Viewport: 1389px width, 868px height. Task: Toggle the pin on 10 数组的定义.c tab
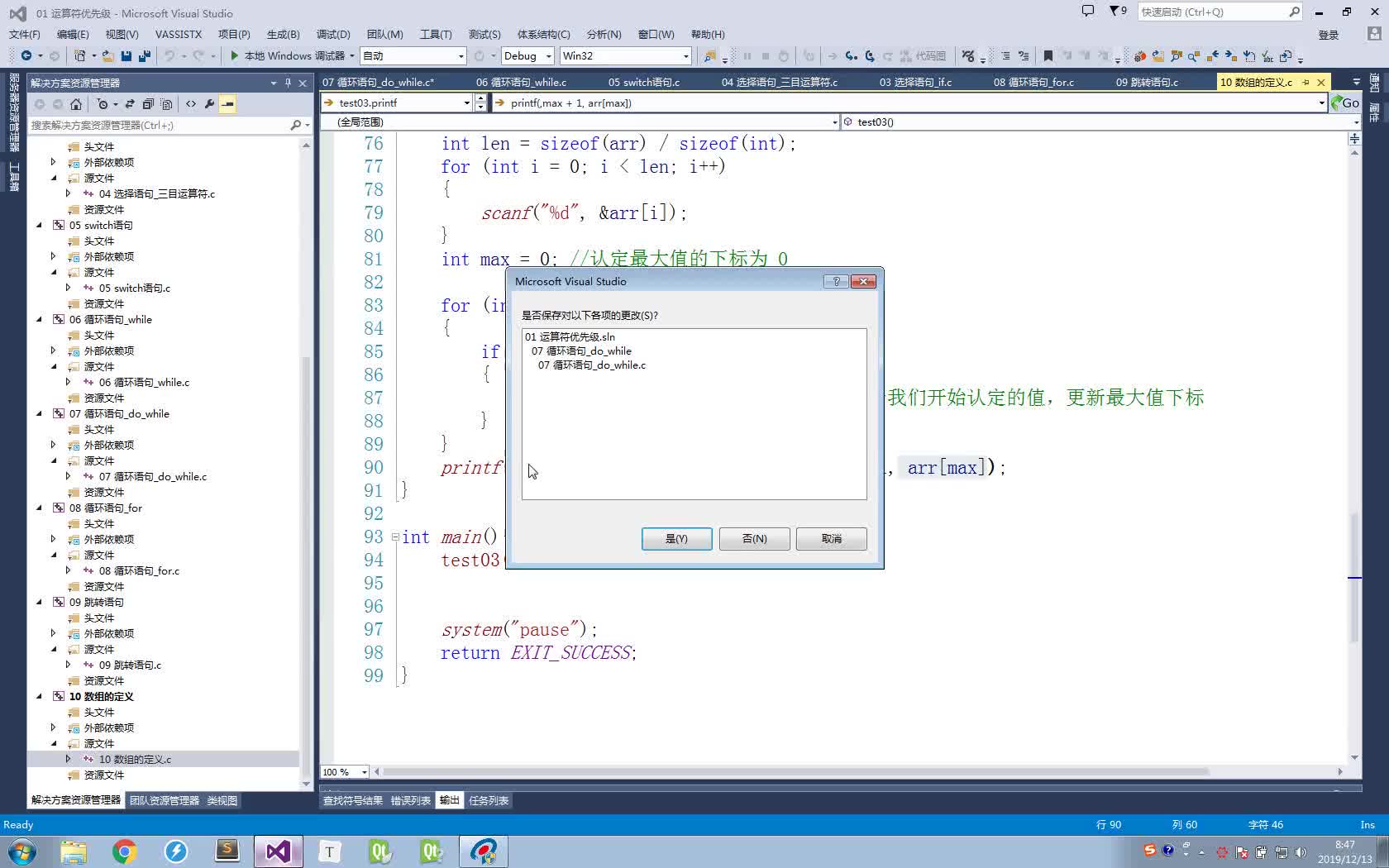(x=1305, y=82)
